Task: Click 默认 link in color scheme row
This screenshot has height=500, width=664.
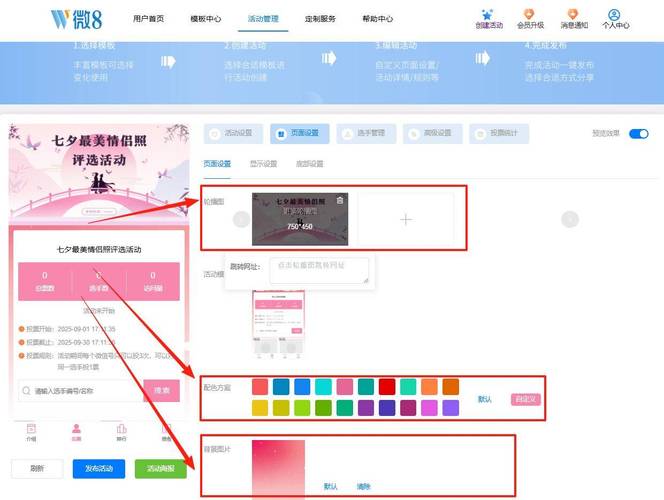Action: (484, 399)
